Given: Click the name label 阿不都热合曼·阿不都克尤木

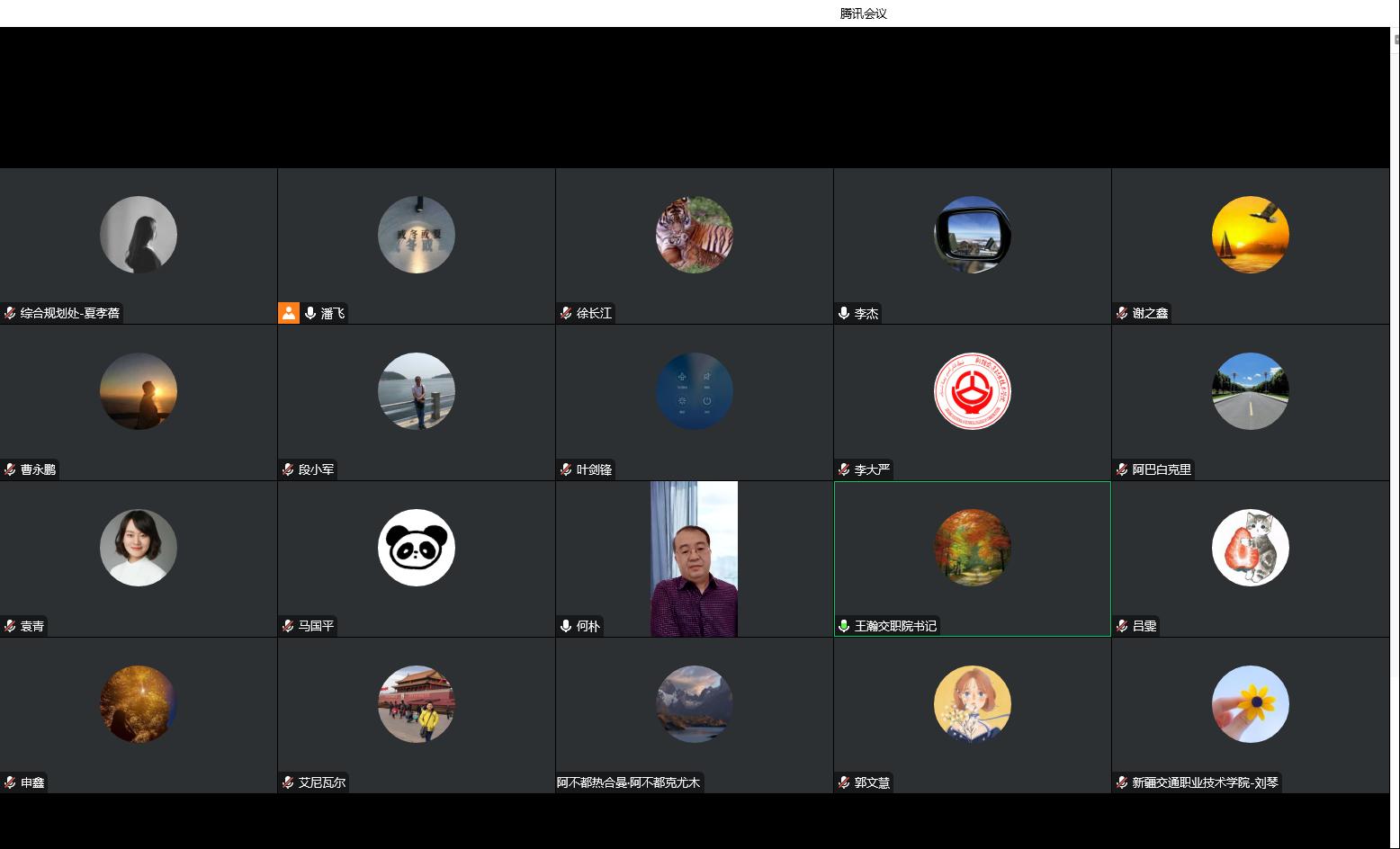Looking at the screenshot, I should [x=628, y=782].
